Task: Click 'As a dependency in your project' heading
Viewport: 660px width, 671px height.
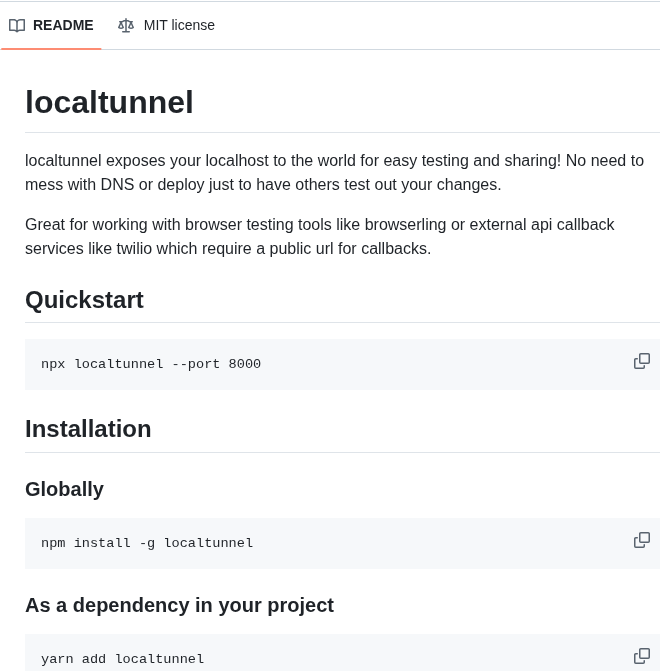Action: click(x=179, y=605)
